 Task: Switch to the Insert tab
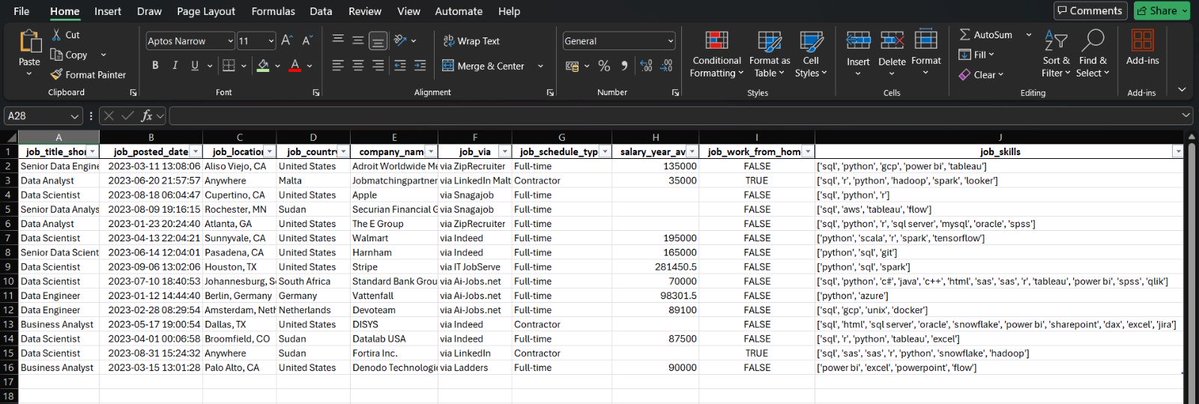point(108,11)
